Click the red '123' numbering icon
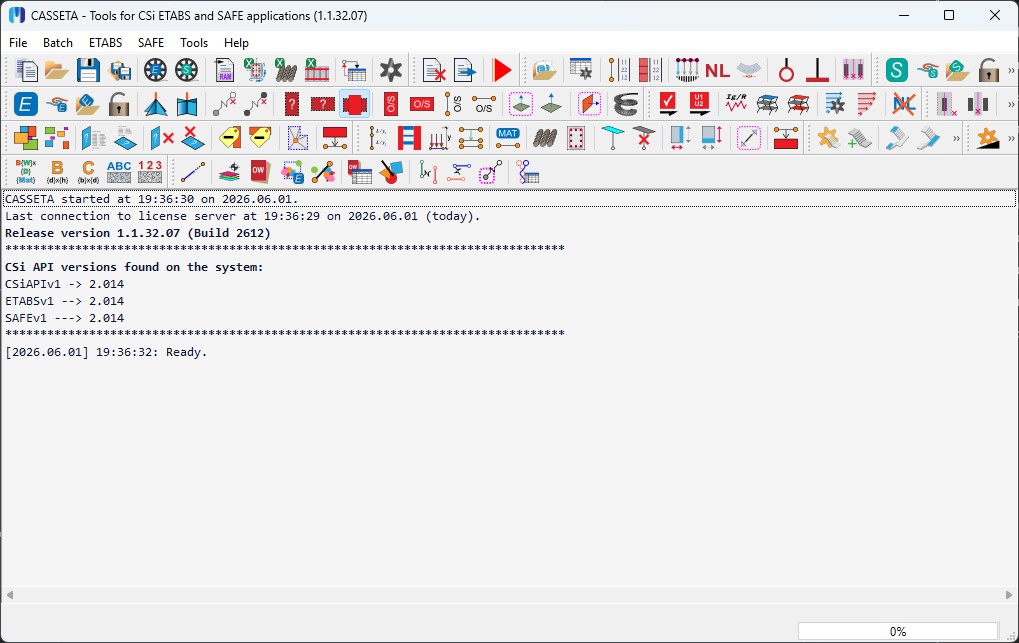The height and width of the screenshot is (643, 1019). pos(150,172)
